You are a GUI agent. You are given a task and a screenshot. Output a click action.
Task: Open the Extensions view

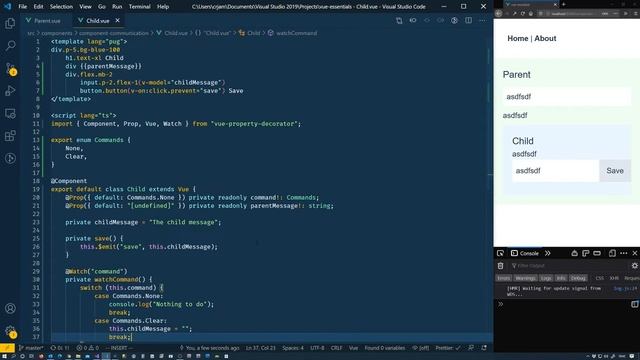click(10, 136)
